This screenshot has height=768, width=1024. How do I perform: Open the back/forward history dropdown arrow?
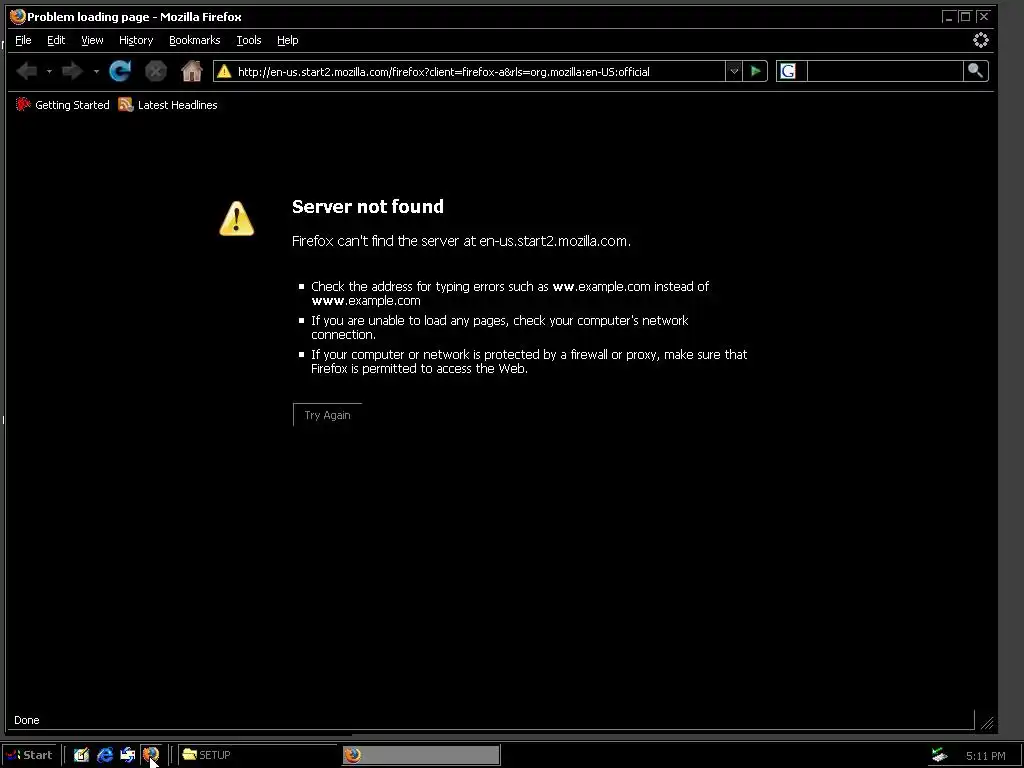96,71
